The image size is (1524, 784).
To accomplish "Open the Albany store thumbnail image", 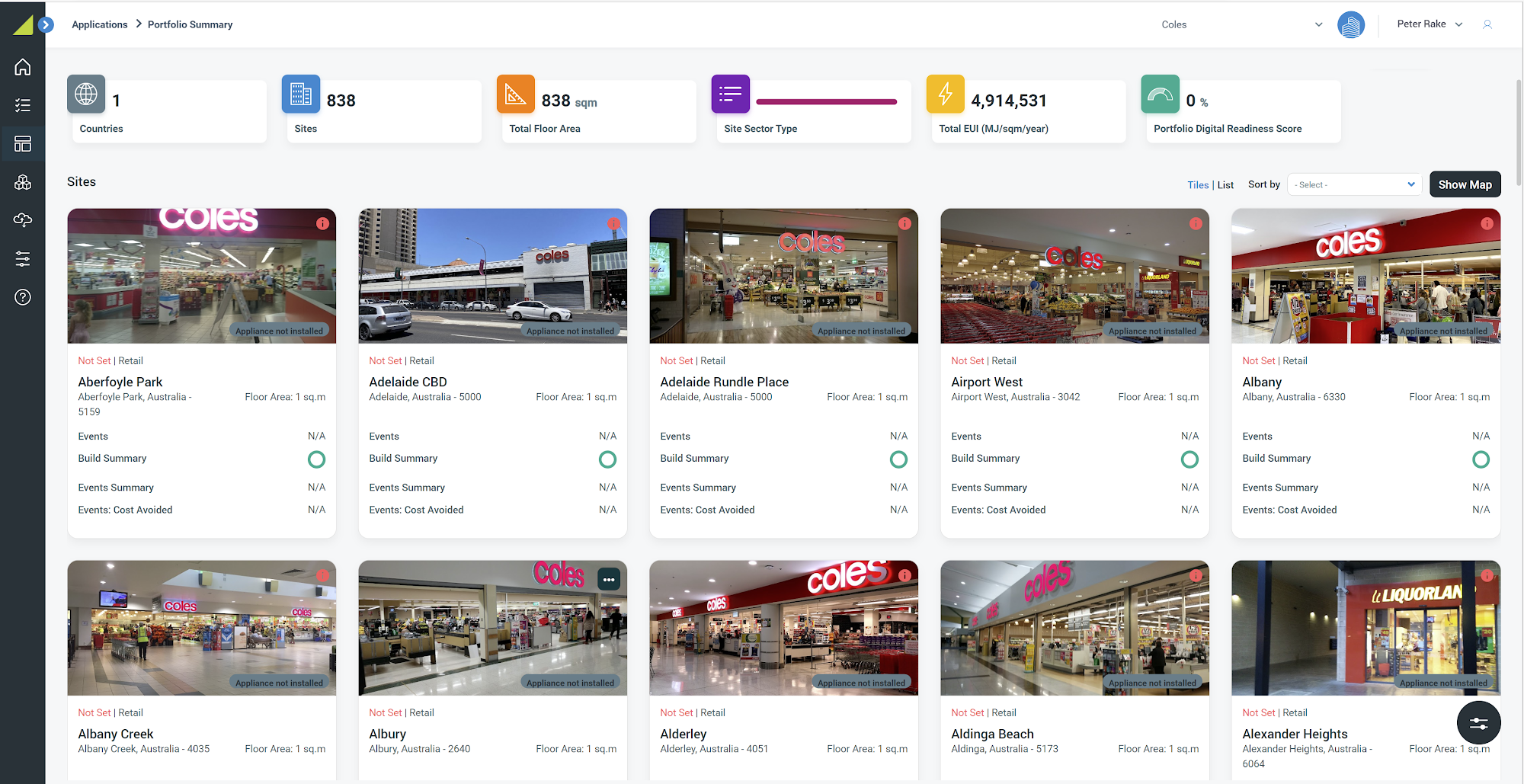I will [x=1366, y=276].
